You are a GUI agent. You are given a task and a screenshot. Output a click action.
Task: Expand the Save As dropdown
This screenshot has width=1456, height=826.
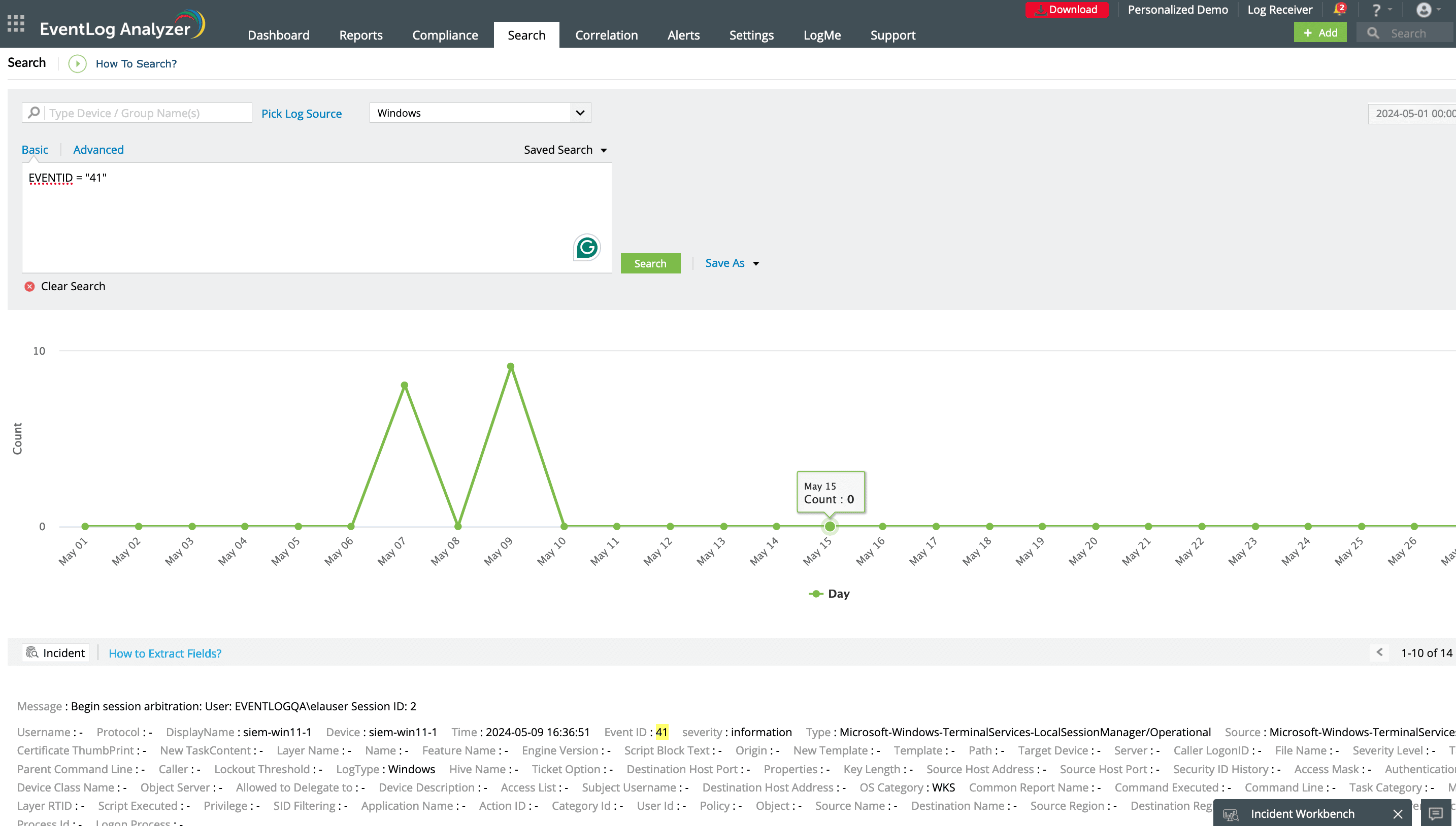(756, 263)
